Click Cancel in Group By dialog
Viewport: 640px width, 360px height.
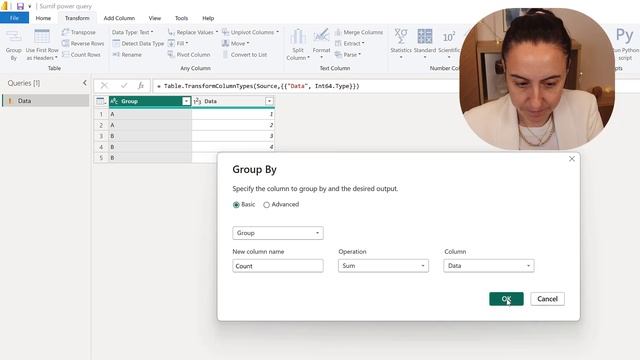[x=547, y=299]
